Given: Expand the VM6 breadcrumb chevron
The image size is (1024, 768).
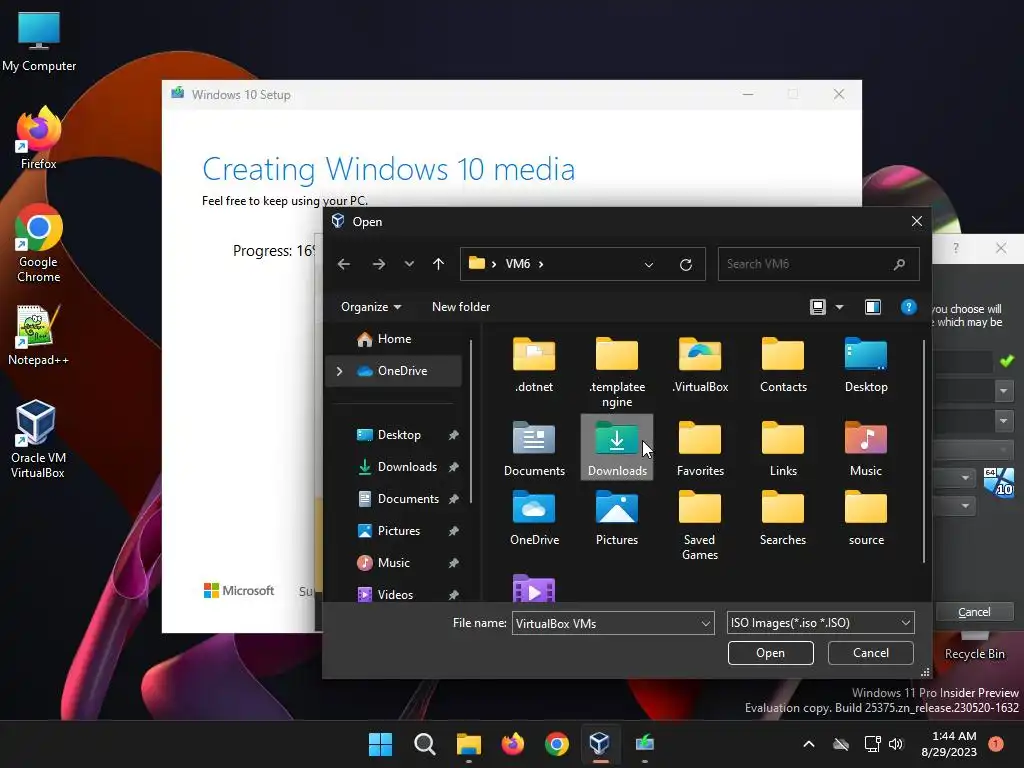Looking at the screenshot, I should coord(541,264).
